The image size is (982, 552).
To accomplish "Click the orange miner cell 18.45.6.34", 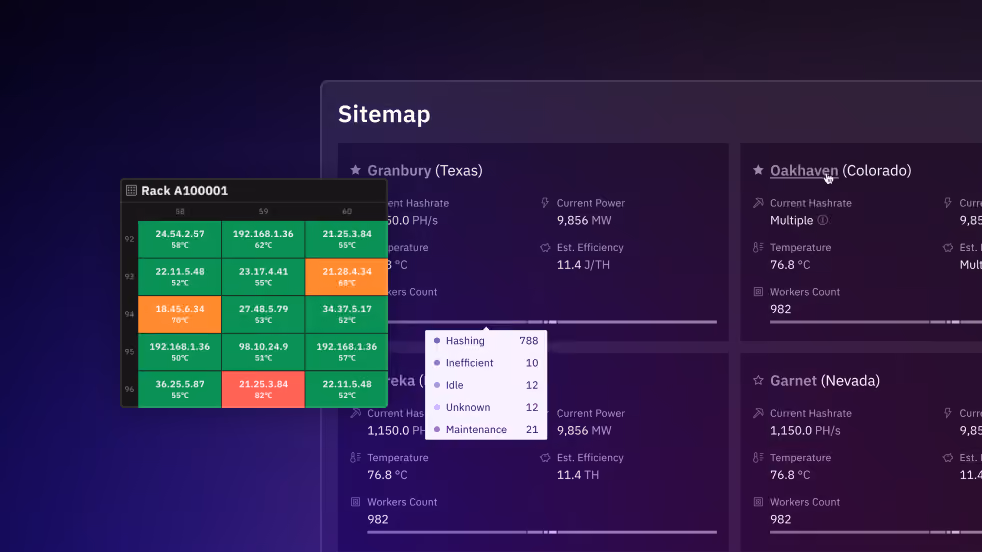I will click(180, 314).
